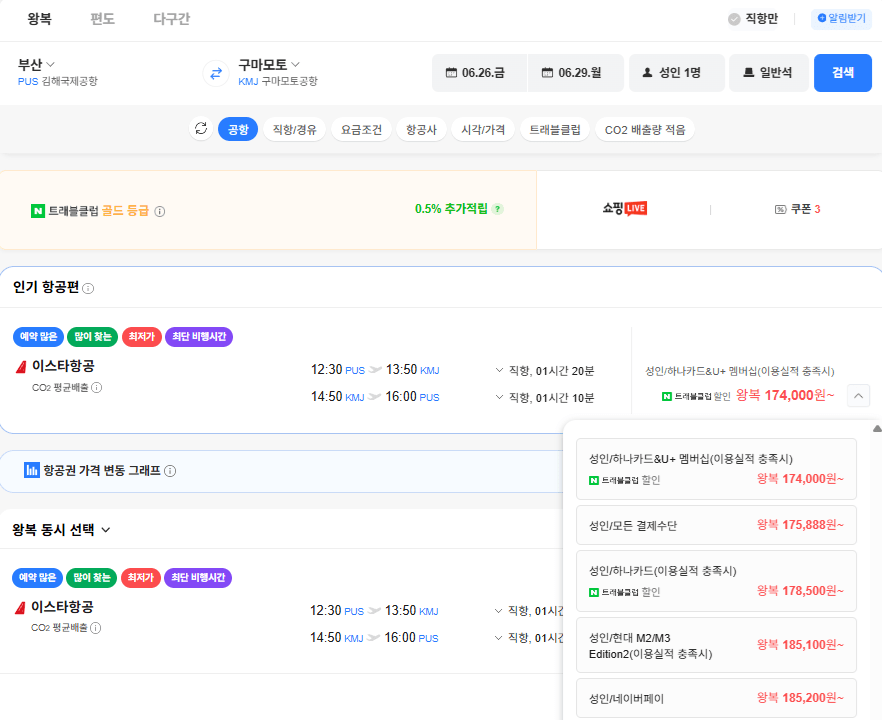Click the Eastar Jet logo in popular flight
Screen dimensions: 882x720
[x=21, y=367]
